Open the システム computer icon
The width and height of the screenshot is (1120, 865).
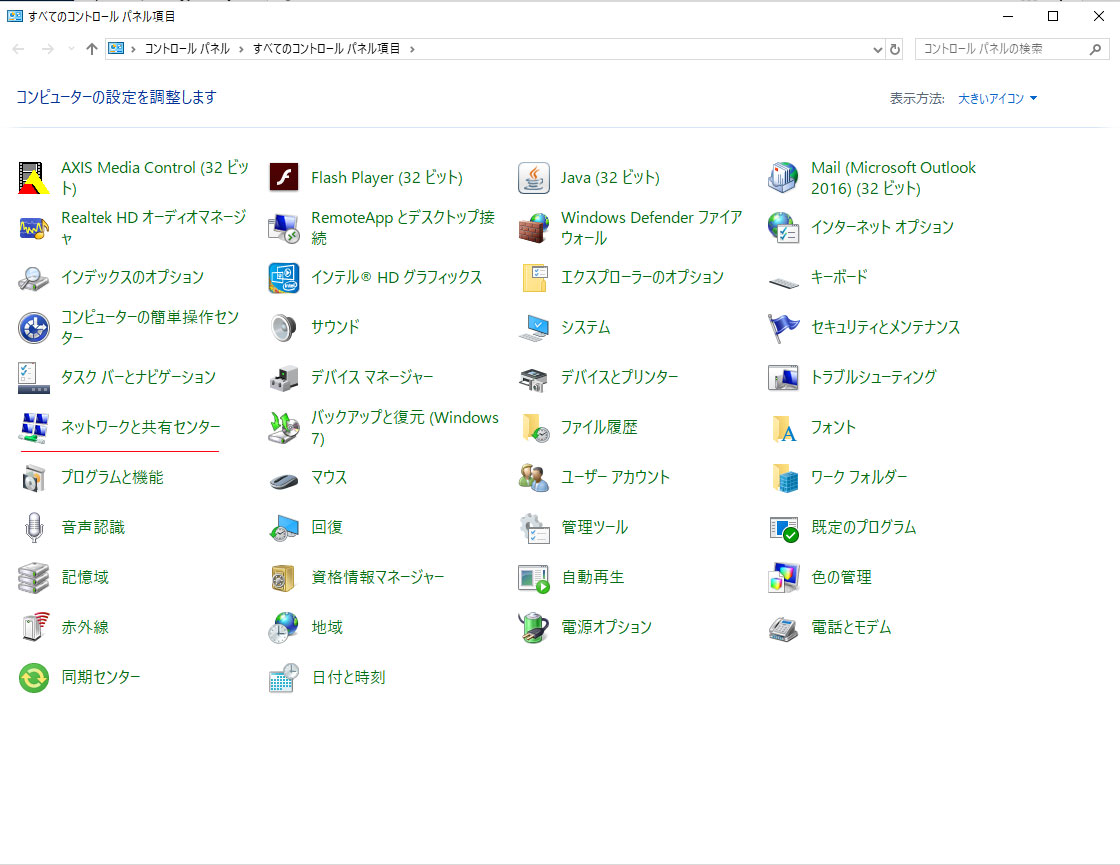coord(534,328)
